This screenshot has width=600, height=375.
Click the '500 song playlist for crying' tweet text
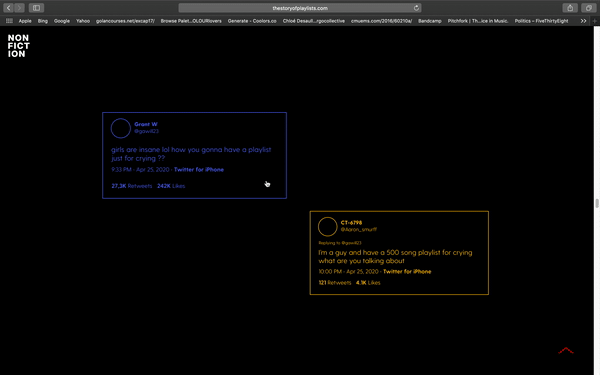coord(395,256)
